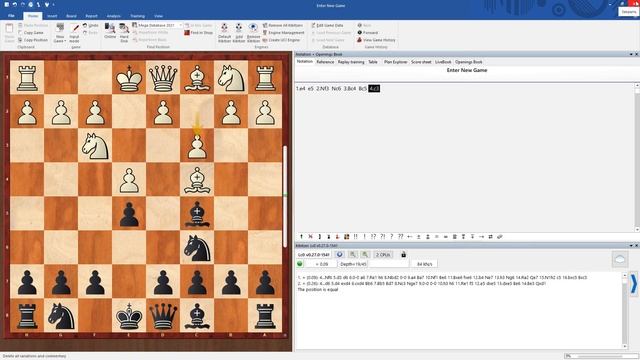Click the promote variation up-arrow icon
This screenshot has height=360, width=640.
pyautogui.click(x=301, y=237)
